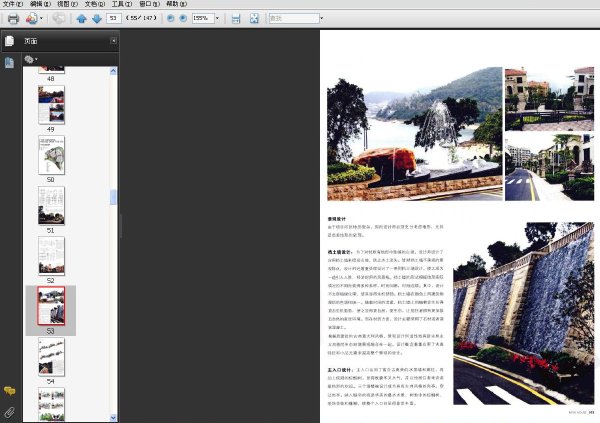600x423 pixels.
Task: Click the zoom in round button
Action: (x=183, y=18)
